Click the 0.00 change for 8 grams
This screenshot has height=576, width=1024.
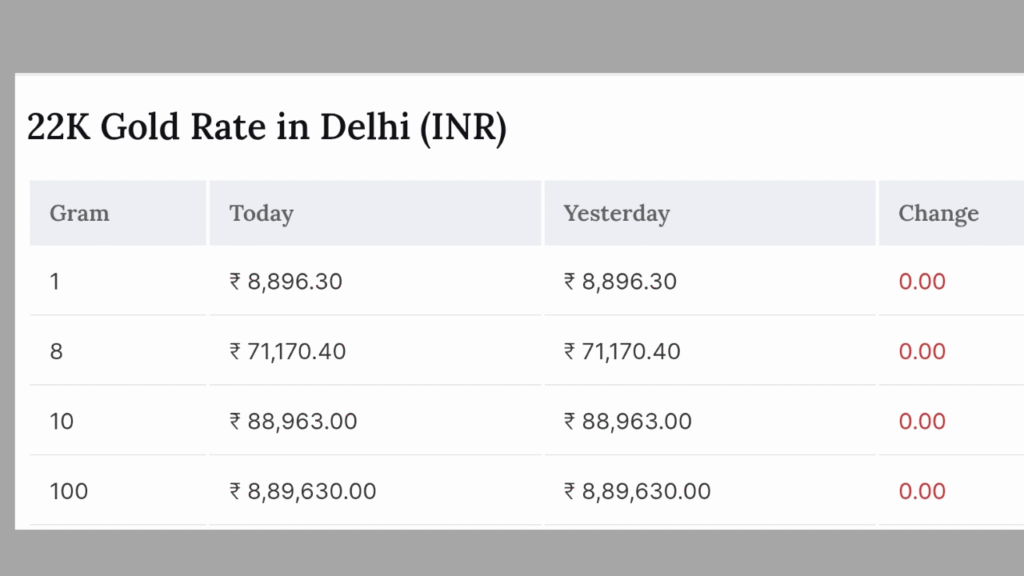pos(922,351)
